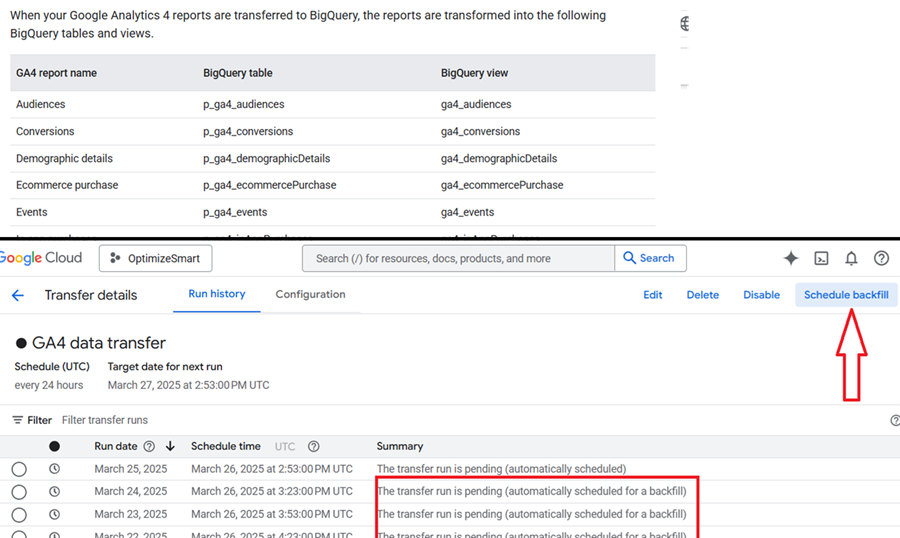Switch to the Run history tab

217,294
